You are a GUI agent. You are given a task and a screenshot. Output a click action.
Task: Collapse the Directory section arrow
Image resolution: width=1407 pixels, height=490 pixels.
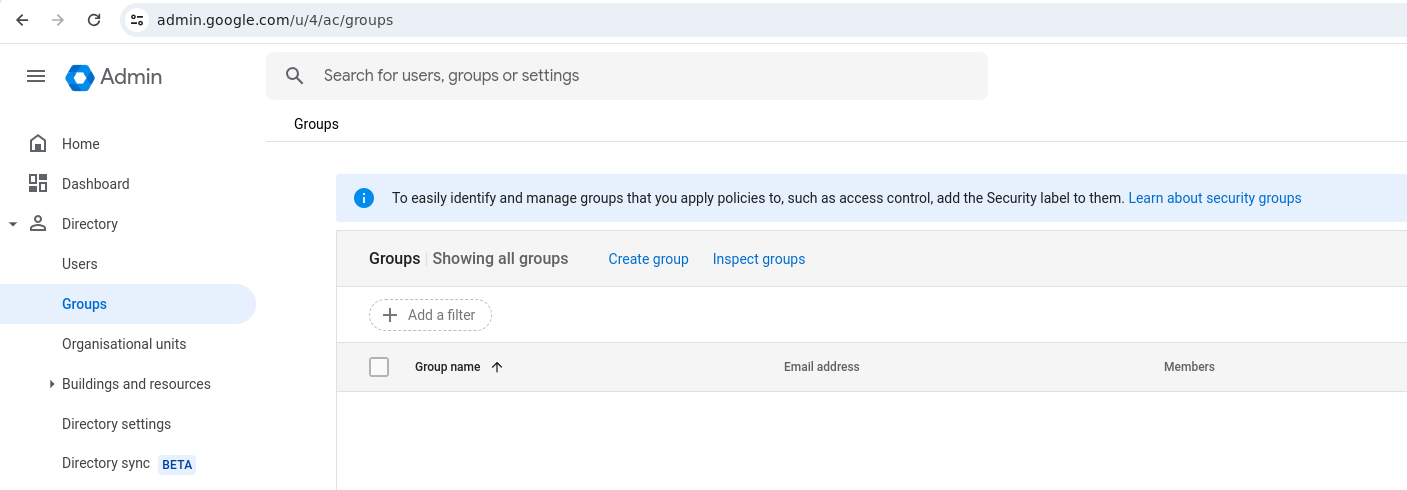point(13,224)
